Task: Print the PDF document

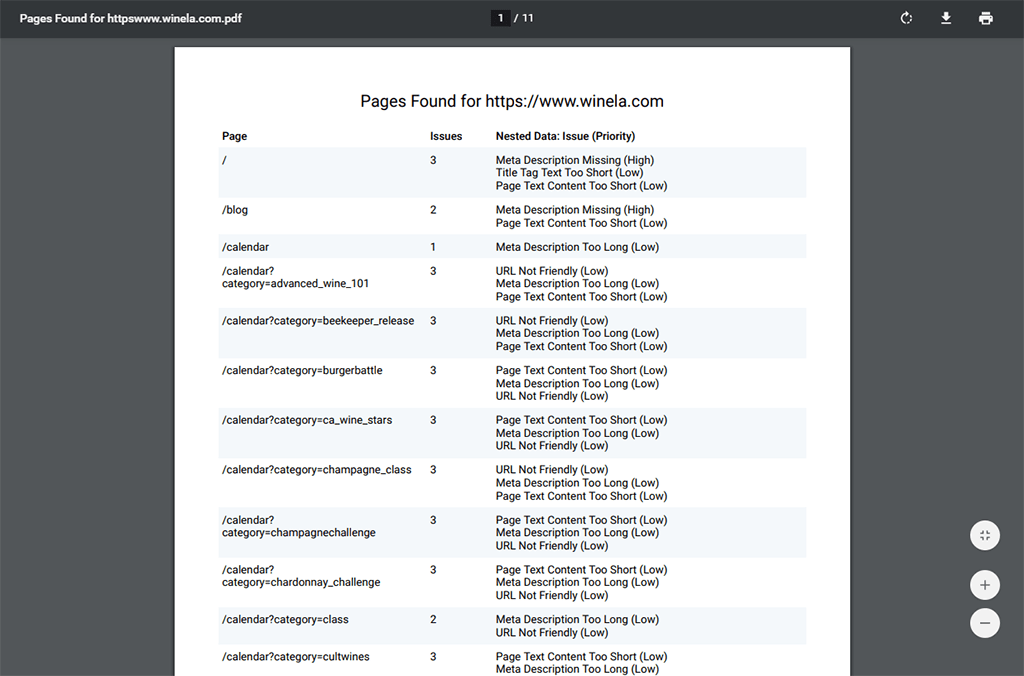Action: (986, 18)
